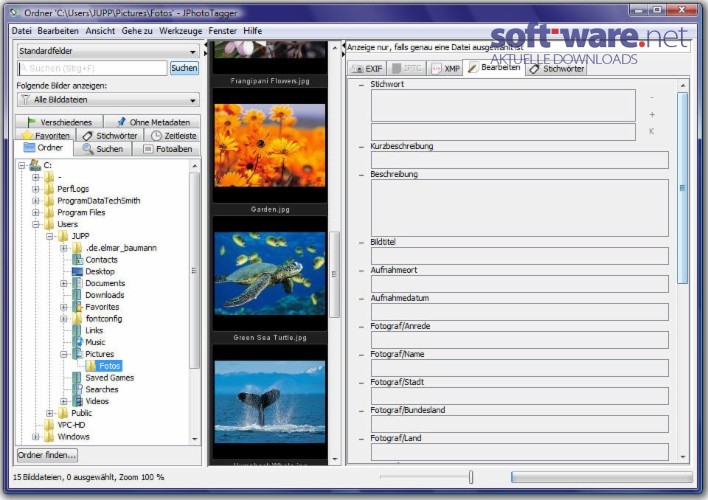
Task: Click the Ordner finden... button
Action: (47, 455)
